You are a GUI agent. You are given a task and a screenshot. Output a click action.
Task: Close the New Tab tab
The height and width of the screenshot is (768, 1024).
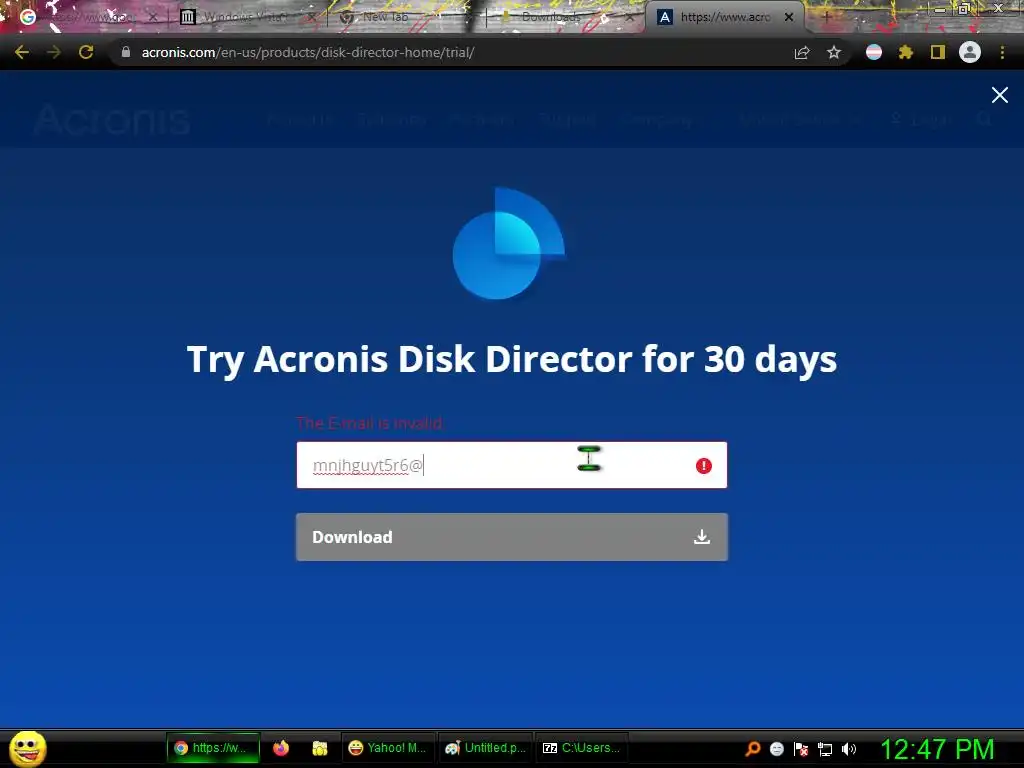[471, 17]
